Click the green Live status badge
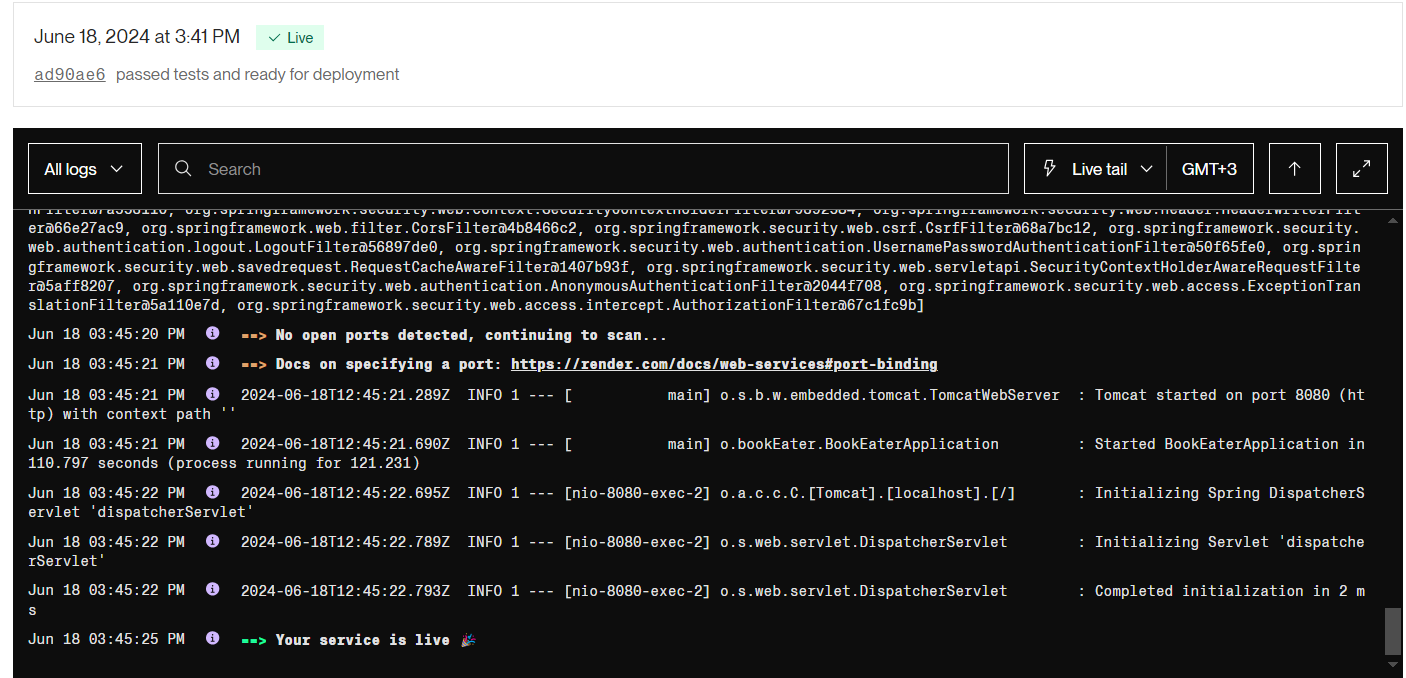The height and width of the screenshot is (678, 1406). point(290,38)
